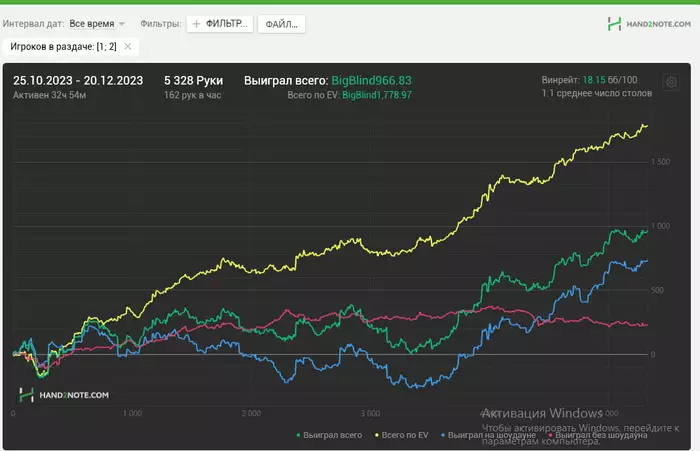Click the "3 000" x-axis label

click(x=370, y=413)
